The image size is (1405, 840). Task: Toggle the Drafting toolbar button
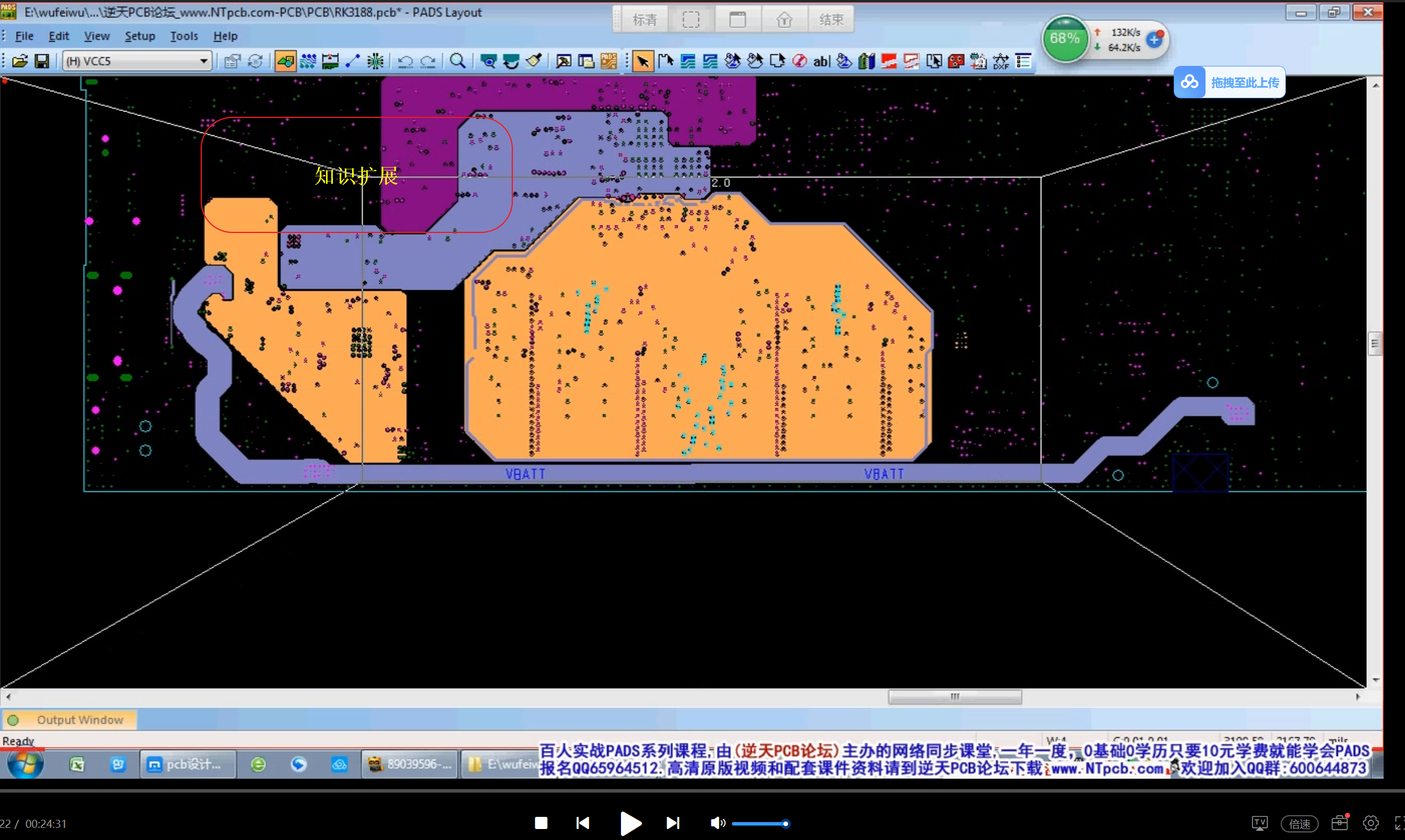[x=285, y=61]
